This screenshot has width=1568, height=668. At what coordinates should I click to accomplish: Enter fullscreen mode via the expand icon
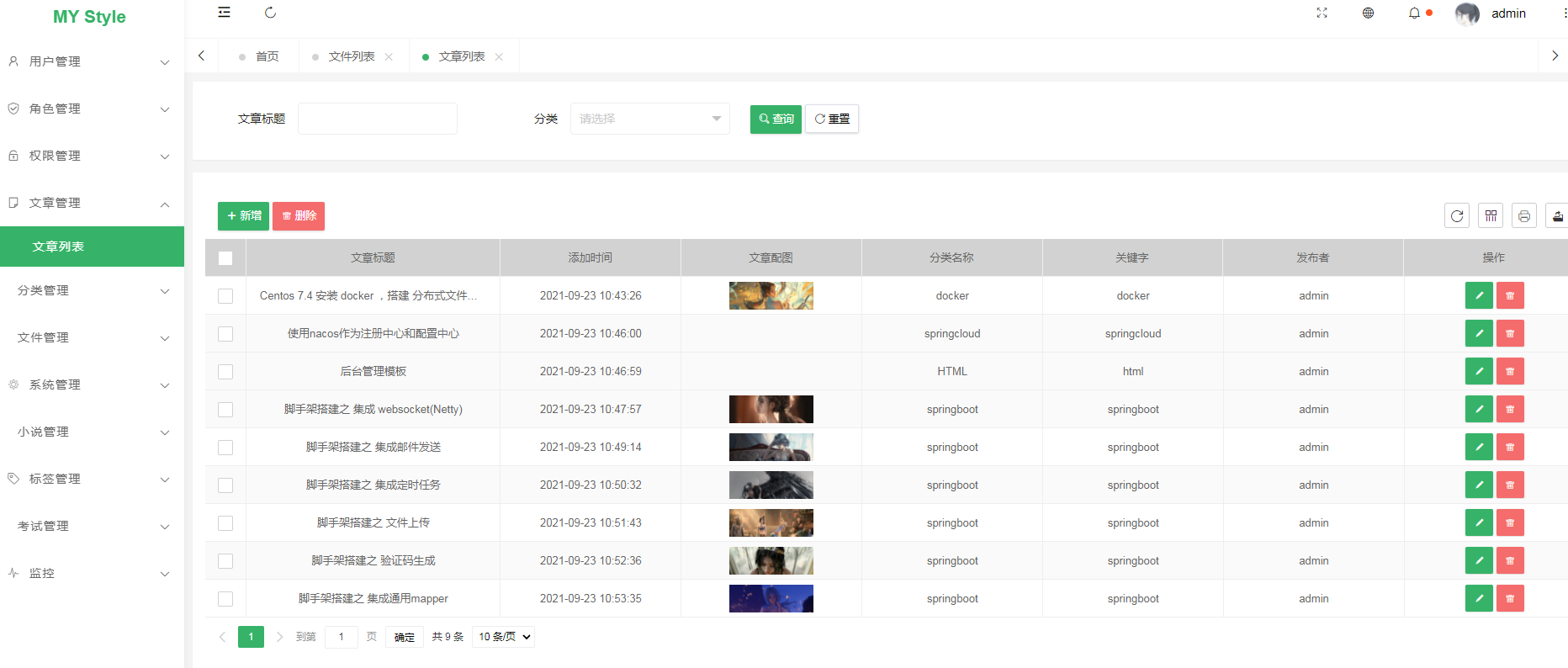pyautogui.click(x=1322, y=13)
